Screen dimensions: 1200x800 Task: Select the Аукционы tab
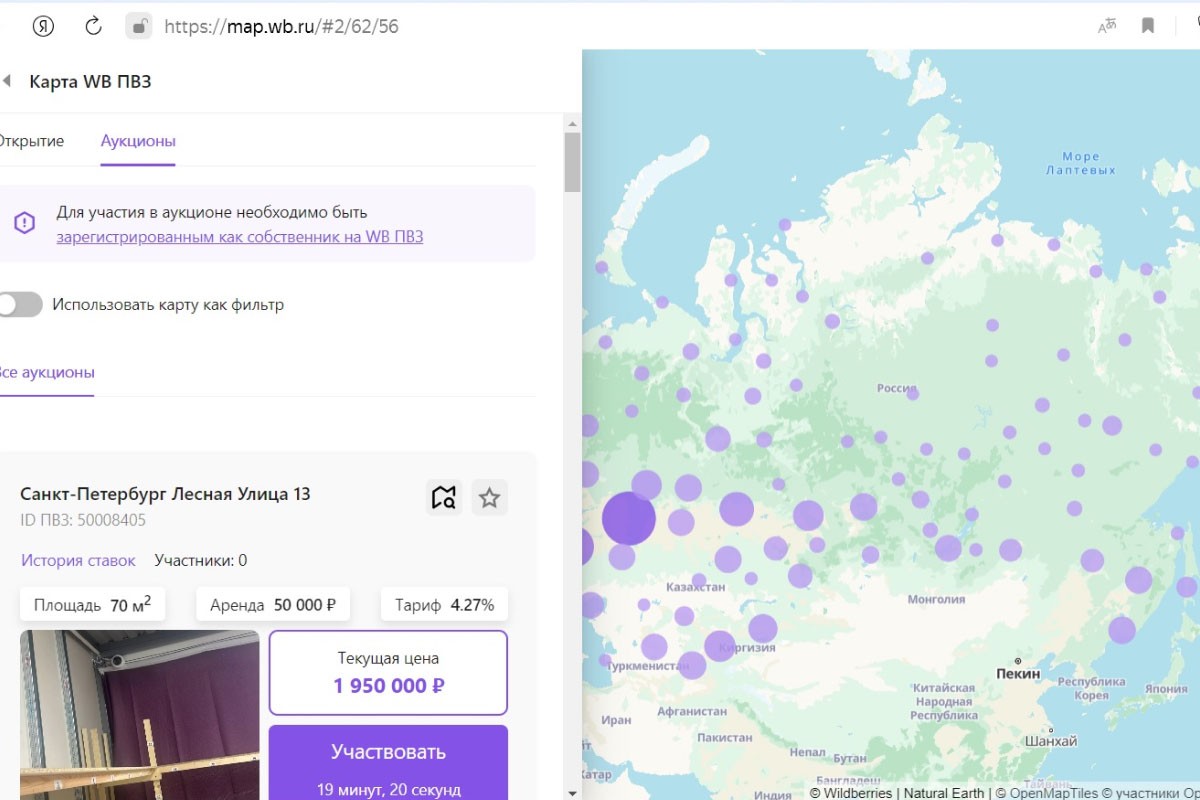click(x=138, y=141)
